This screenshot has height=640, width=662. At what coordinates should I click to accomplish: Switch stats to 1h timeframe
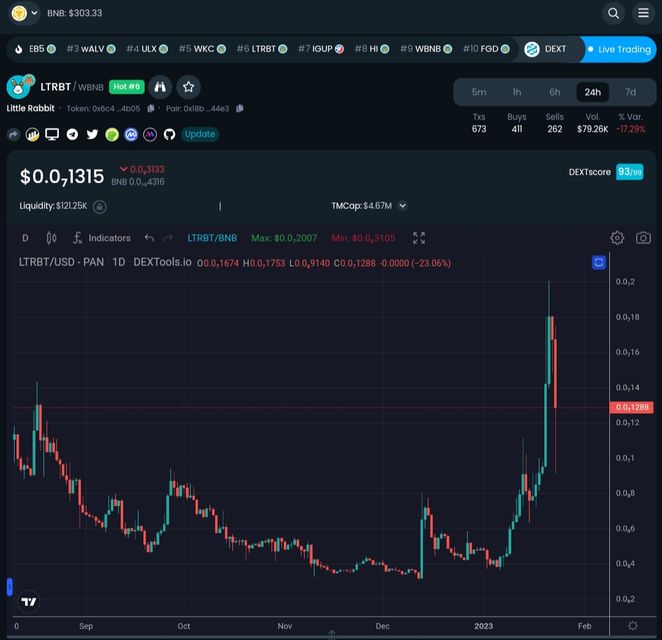tap(517, 92)
